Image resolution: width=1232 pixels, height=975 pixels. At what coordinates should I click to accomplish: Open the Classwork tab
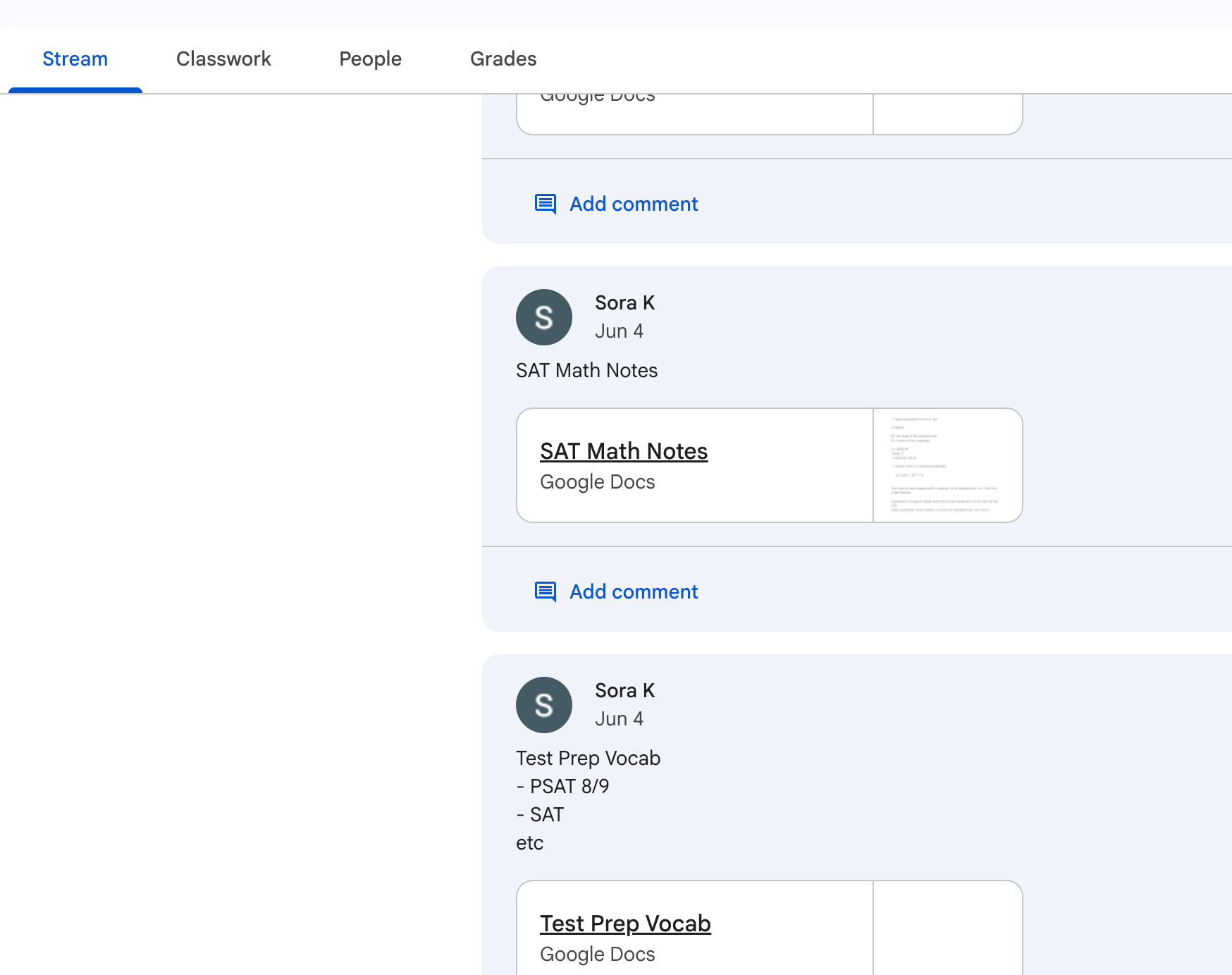pos(223,59)
